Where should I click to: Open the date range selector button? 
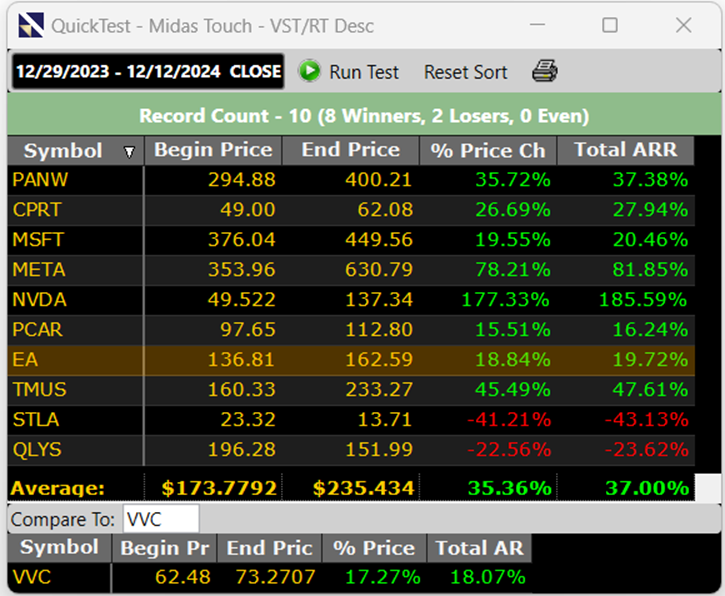coord(147,72)
